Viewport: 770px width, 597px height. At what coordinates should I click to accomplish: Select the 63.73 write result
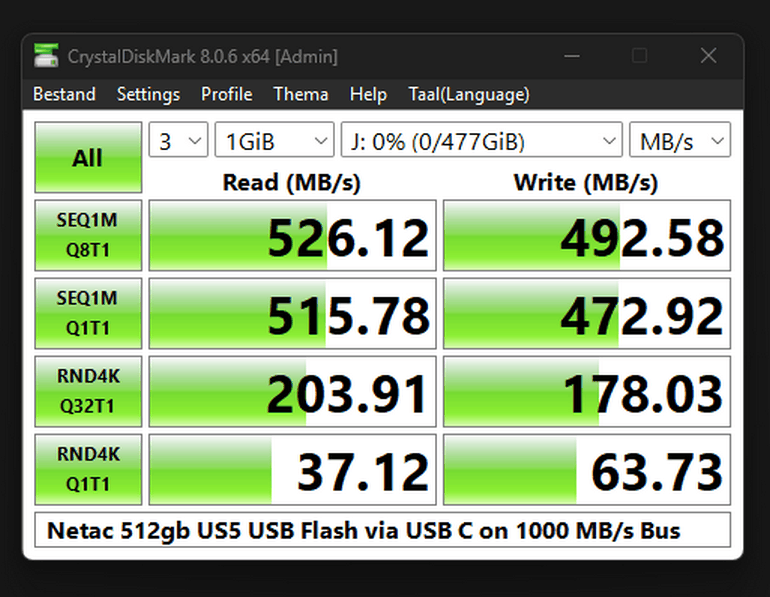[x=587, y=469]
